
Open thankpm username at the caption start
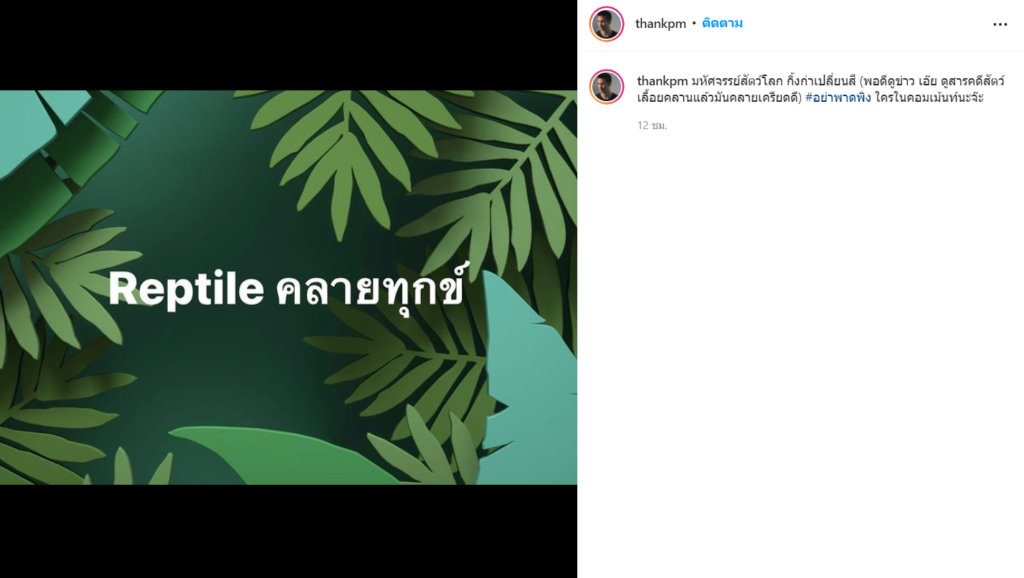point(662,81)
